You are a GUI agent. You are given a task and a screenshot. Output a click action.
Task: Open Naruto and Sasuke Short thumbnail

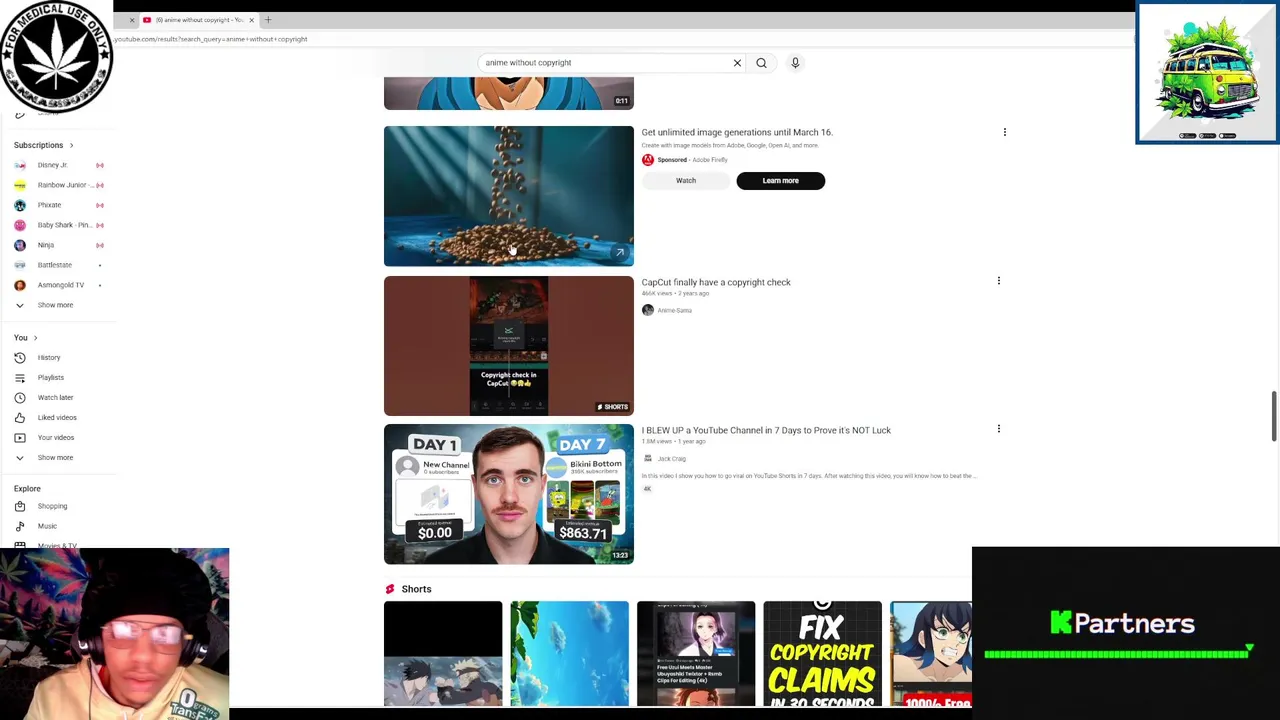[x=443, y=654]
